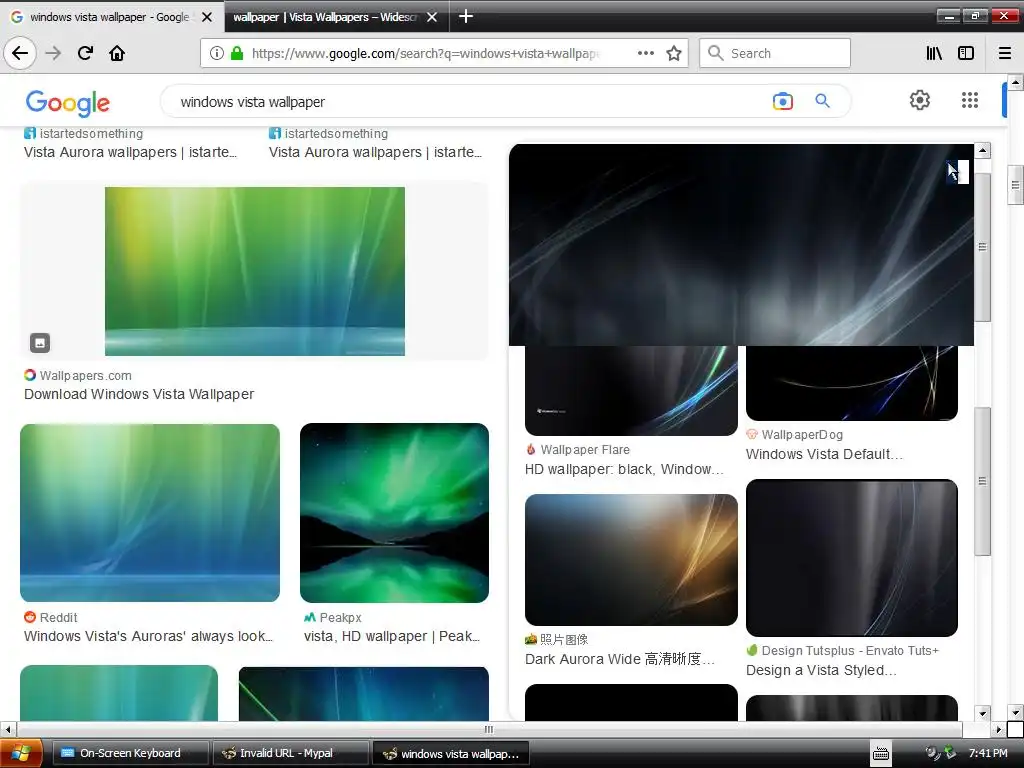This screenshot has height=768, width=1024.
Task: Open first 'Vista Aurora wallpapers | istarte...' link
Action: pyautogui.click(x=130, y=152)
